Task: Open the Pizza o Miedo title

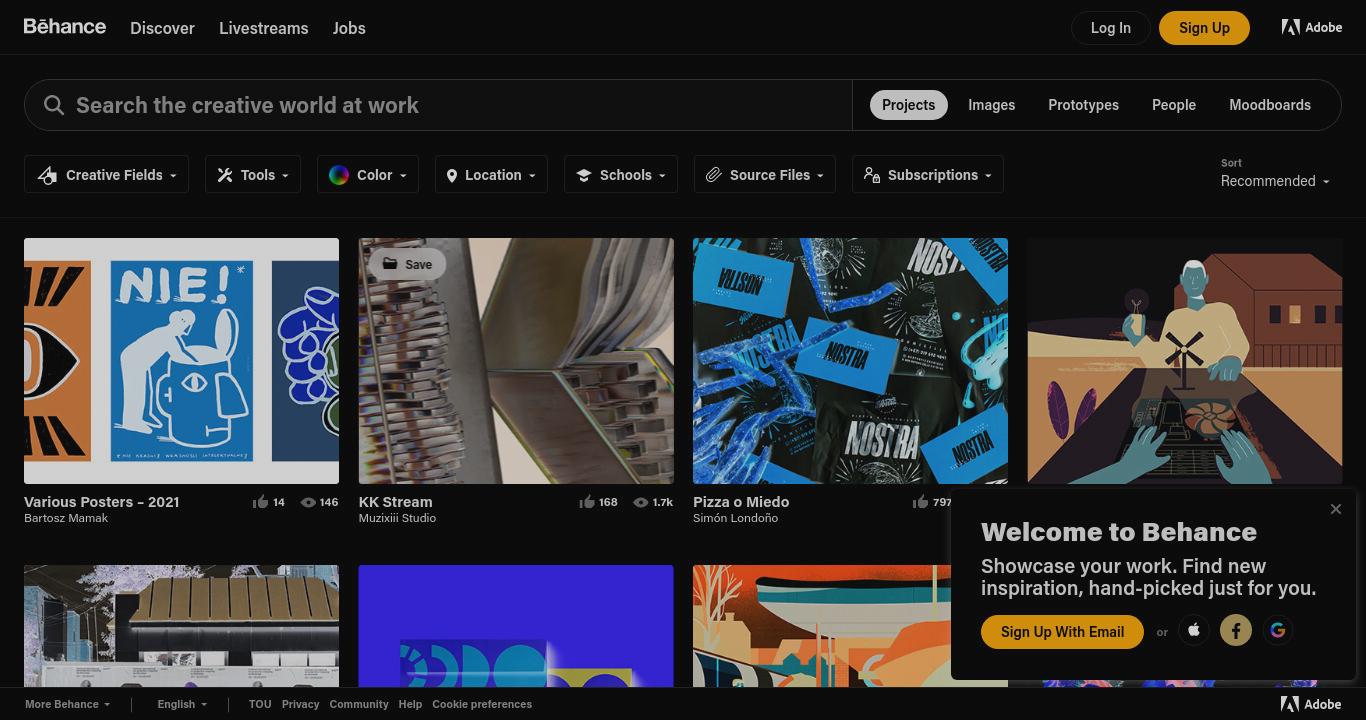Action: [x=741, y=502]
